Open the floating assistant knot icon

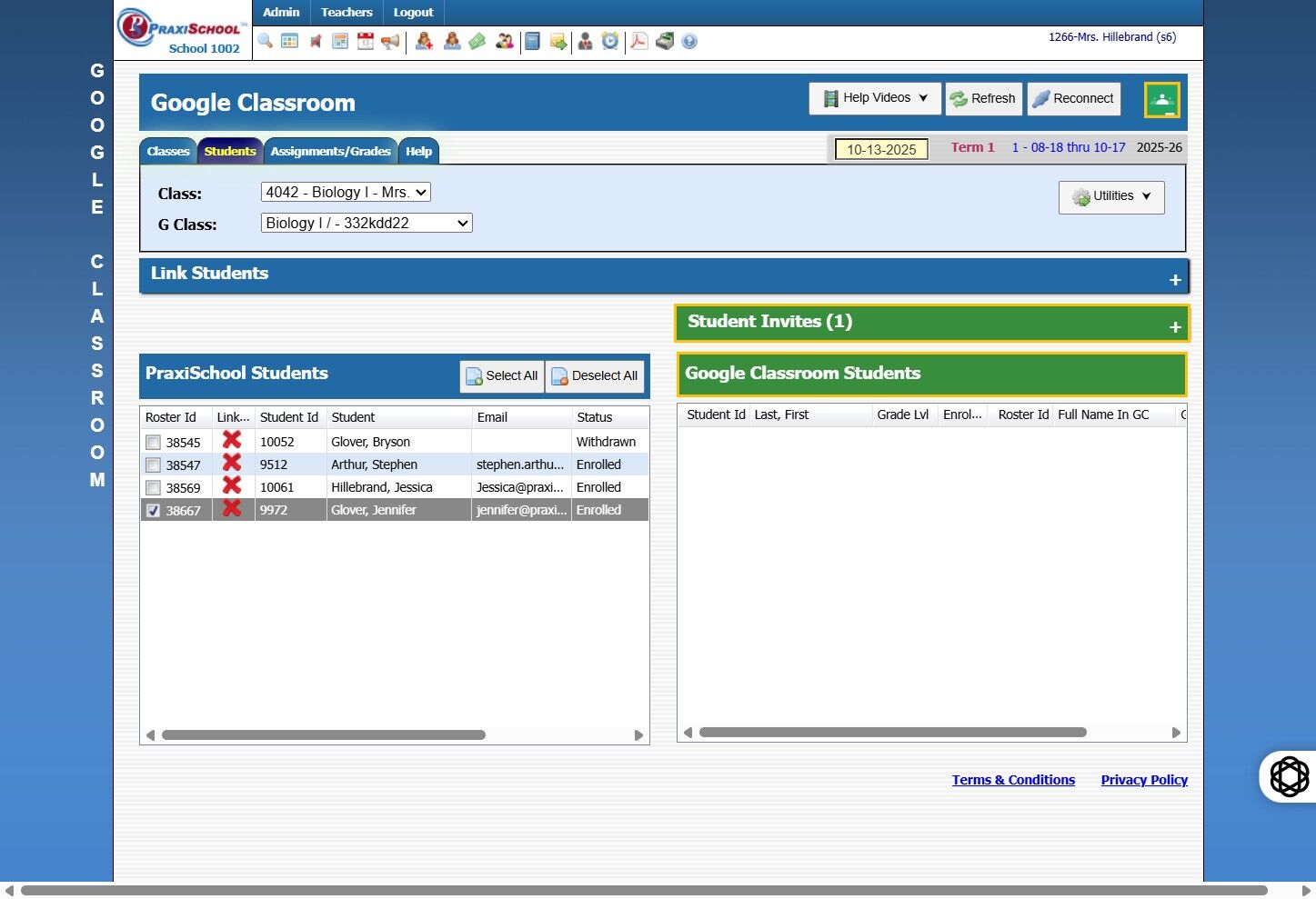(1289, 776)
